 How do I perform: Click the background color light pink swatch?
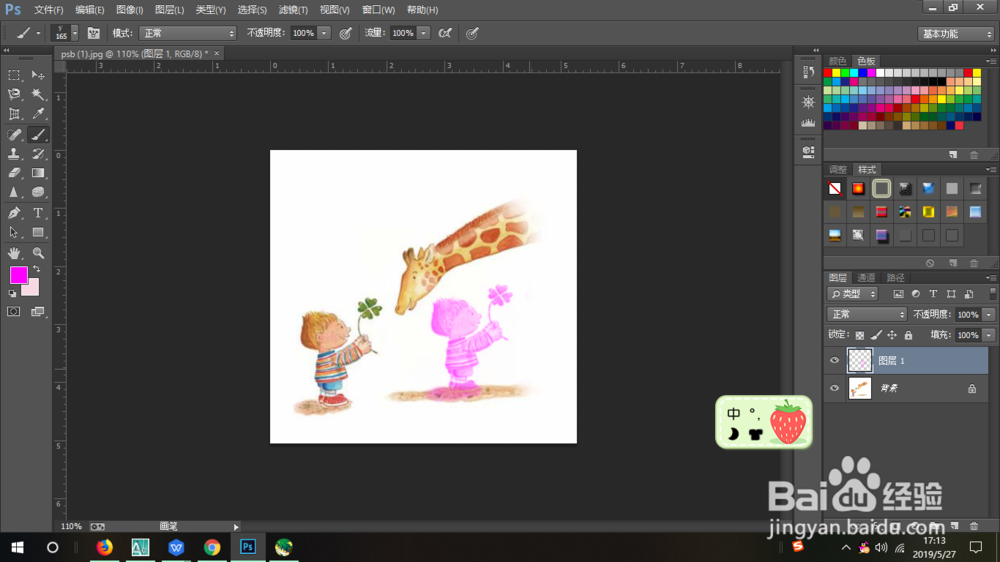[x=32, y=289]
